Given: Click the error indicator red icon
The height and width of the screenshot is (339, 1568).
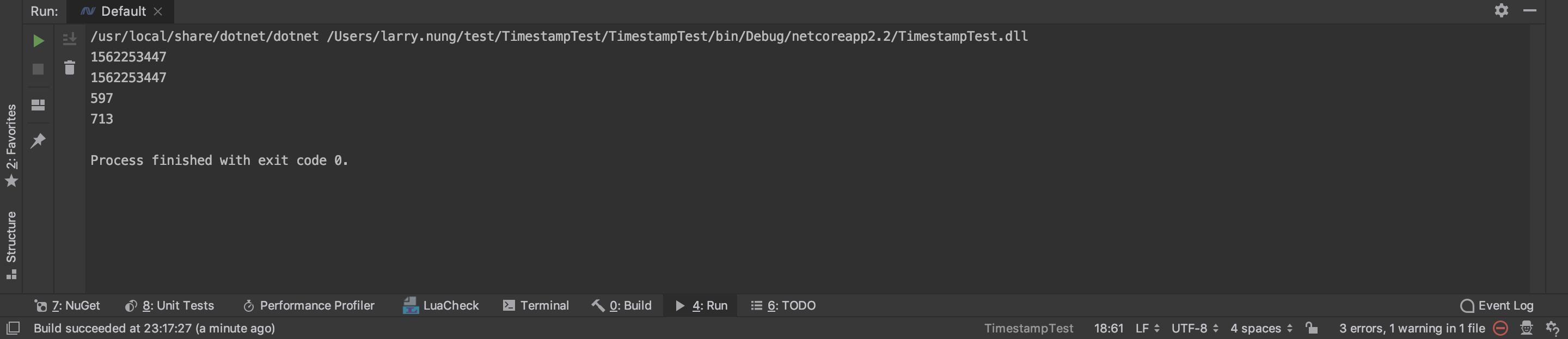Looking at the screenshot, I should pos(1501,328).
